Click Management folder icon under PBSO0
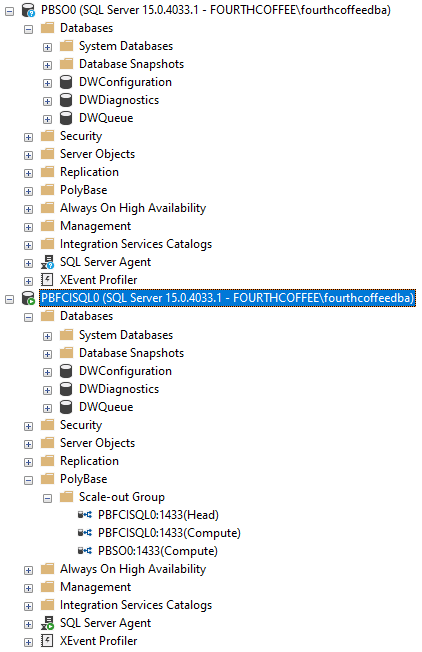Image resolution: width=422 pixels, height=652 pixels. [x=47, y=226]
